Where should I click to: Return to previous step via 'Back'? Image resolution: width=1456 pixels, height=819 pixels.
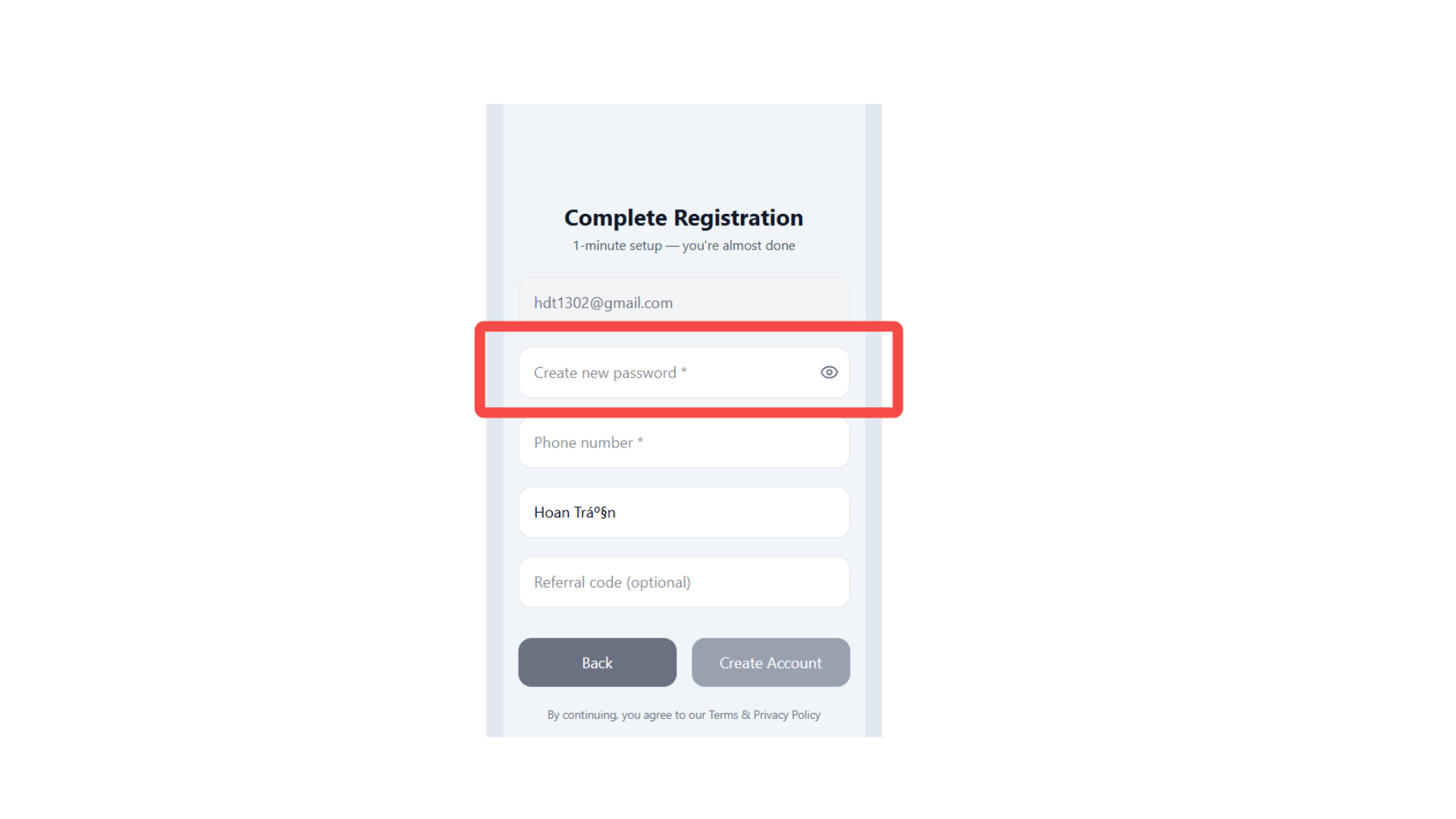[x=597, y=662]
